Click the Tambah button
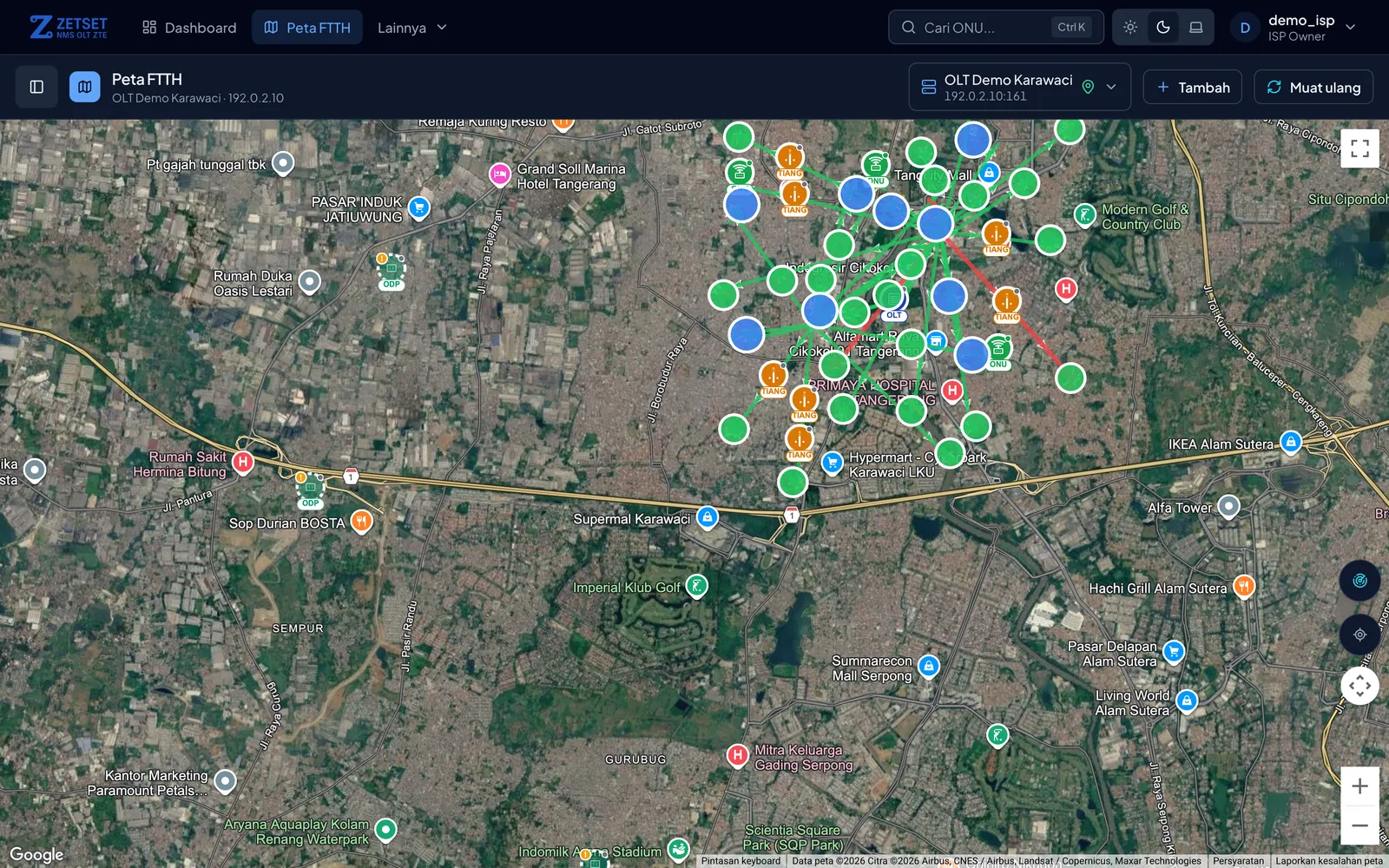The image size is (1389, 868). coord(1193,87)
